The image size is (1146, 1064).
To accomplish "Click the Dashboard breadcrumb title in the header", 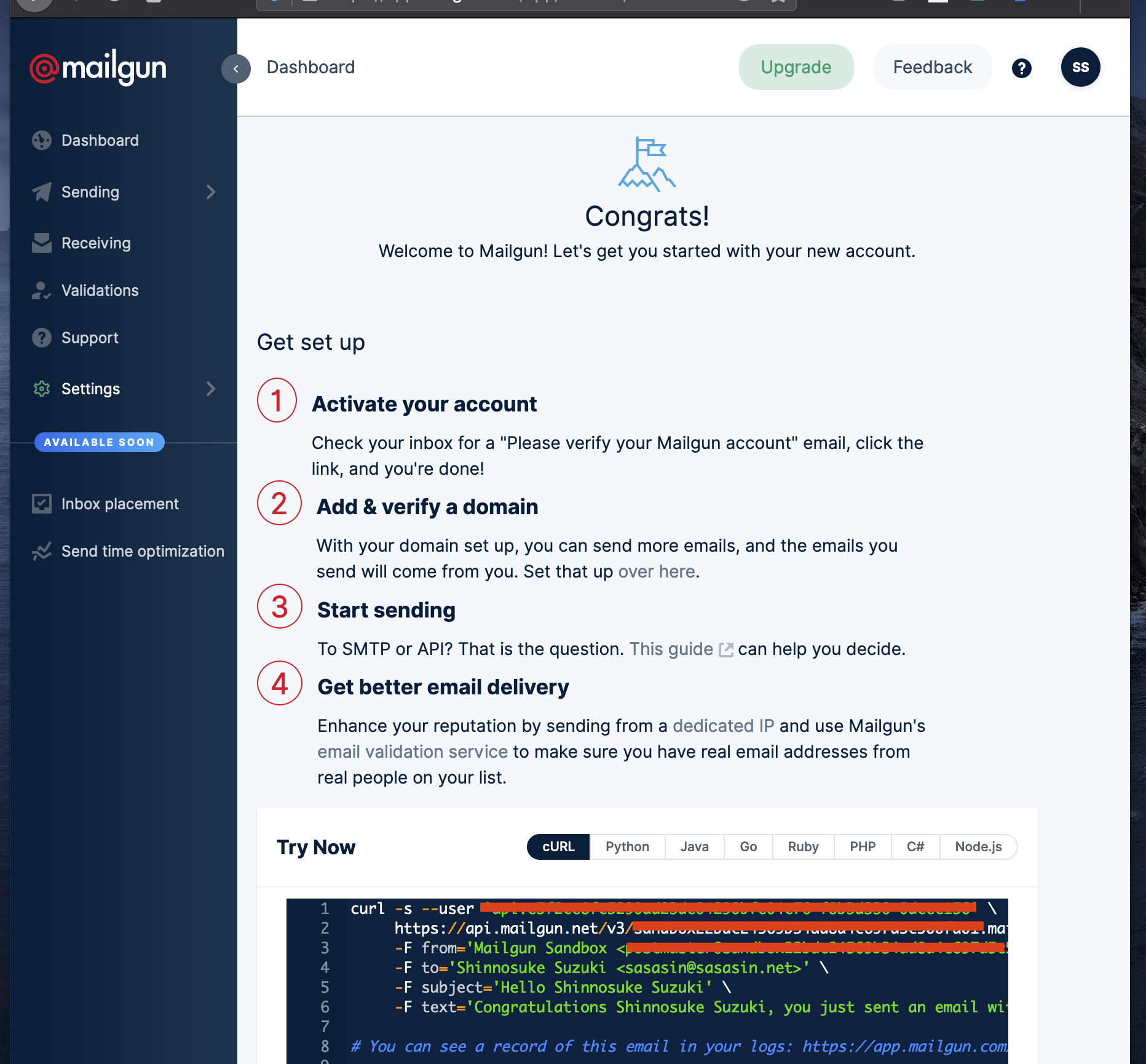I will pos(310,67).
